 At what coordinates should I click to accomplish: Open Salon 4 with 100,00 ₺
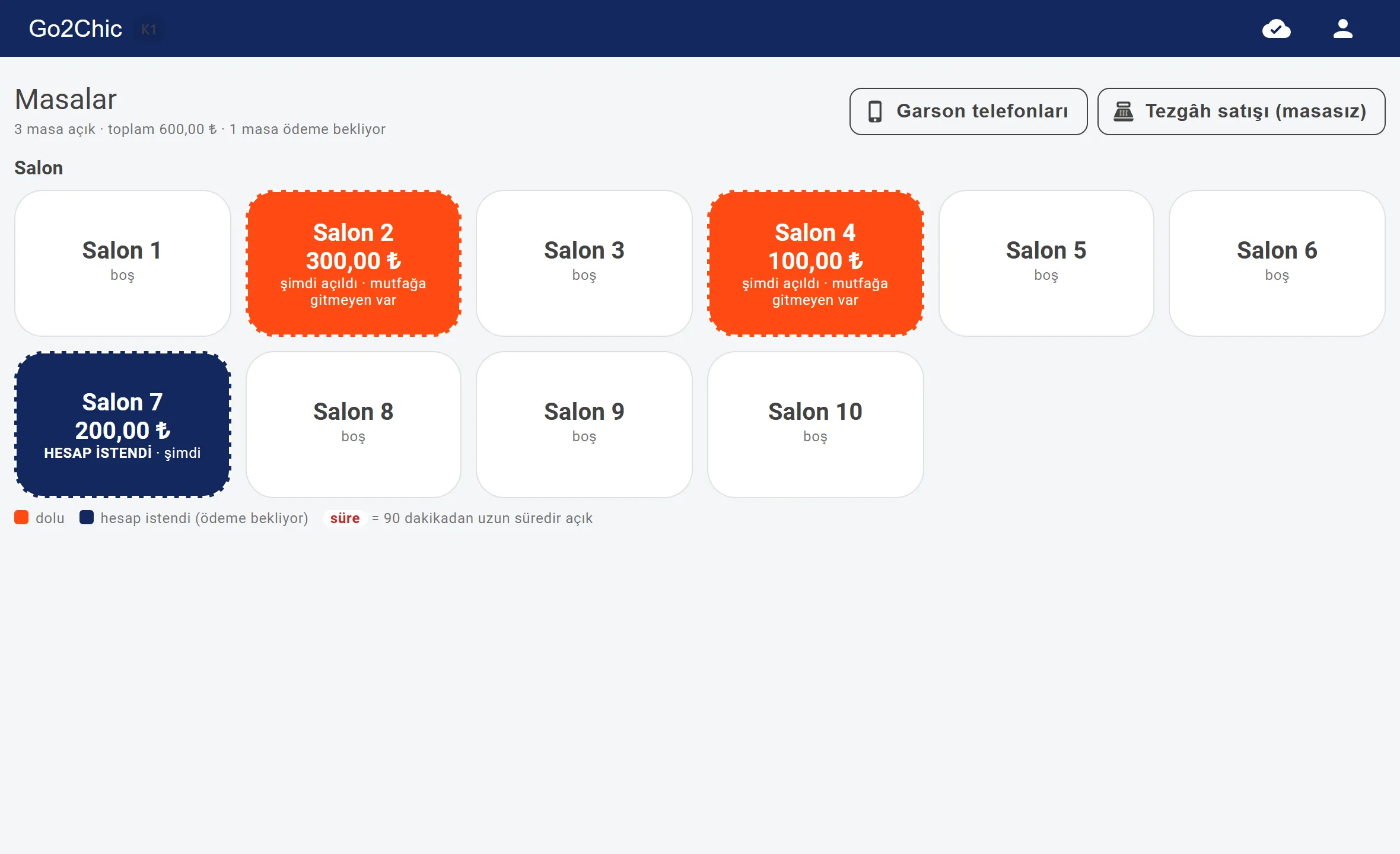point(815,263)
